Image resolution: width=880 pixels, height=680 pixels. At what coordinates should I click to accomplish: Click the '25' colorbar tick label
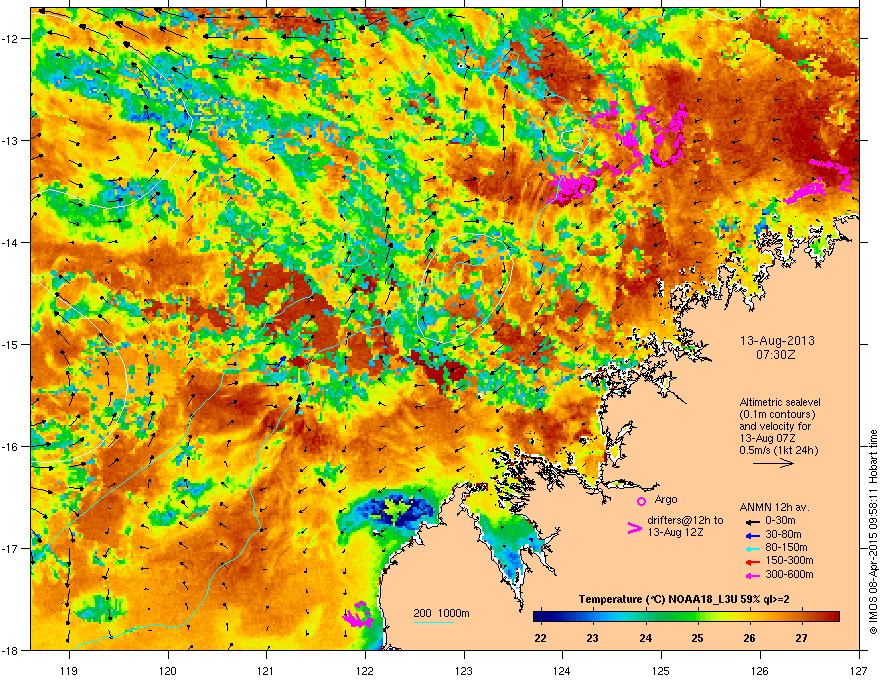point(698,638)
